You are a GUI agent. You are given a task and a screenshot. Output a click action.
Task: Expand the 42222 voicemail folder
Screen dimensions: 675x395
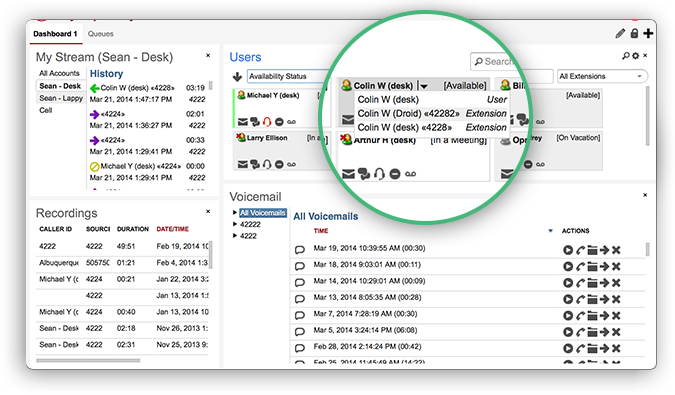point(235,224)
